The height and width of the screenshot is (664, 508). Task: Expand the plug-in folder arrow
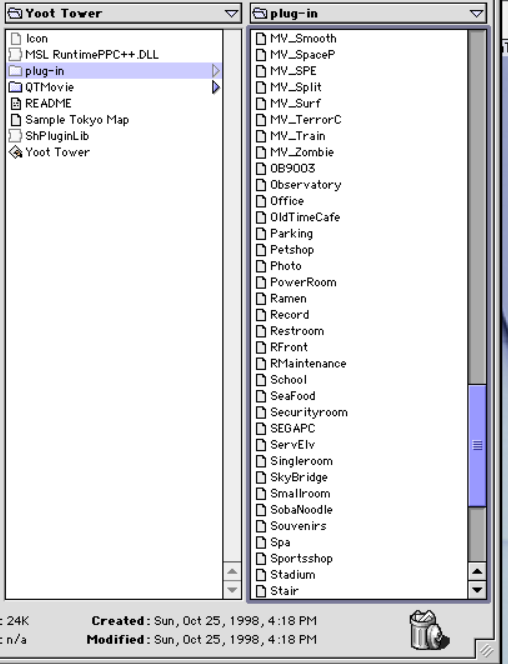[x=216, y=71]
